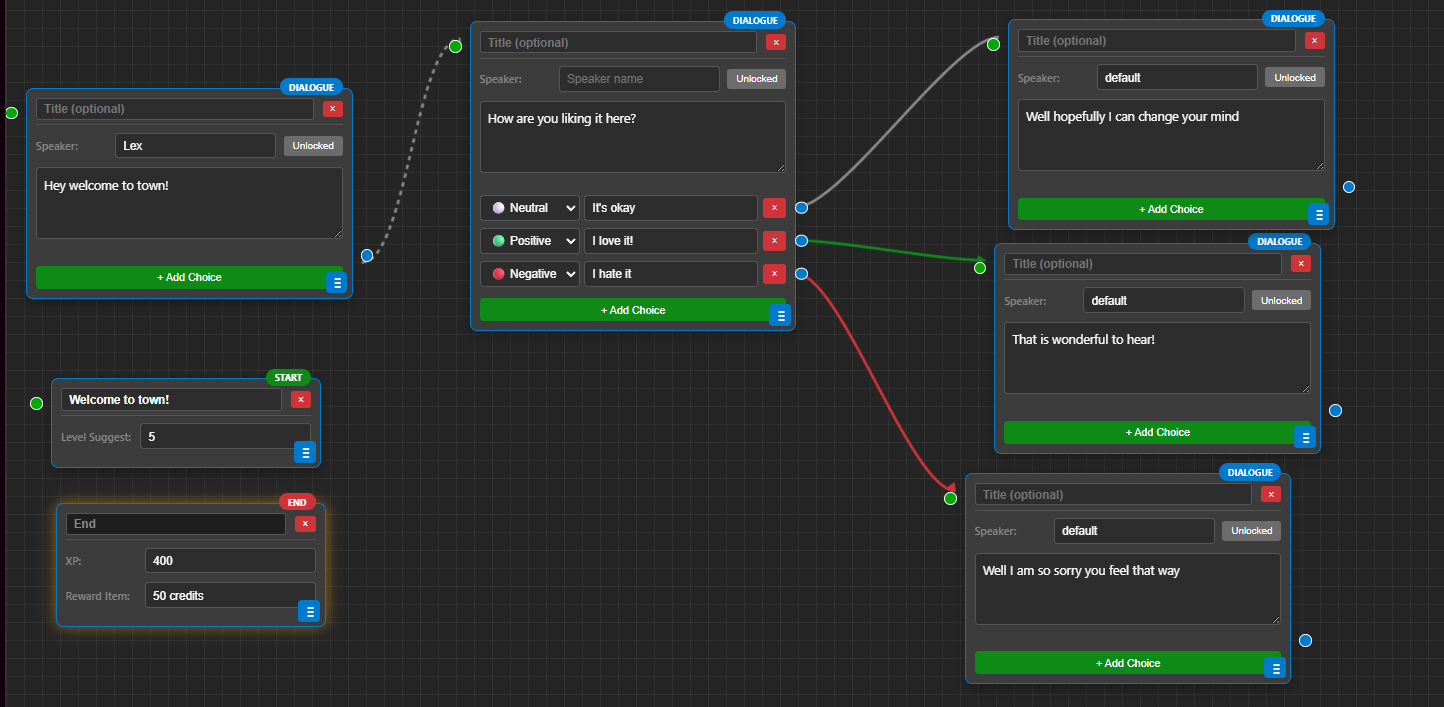The height and width of the screenshot is (707, 1444).
Task: Toggle Unlocked on the 'so sorry' node
Action: click(1251, 531)
